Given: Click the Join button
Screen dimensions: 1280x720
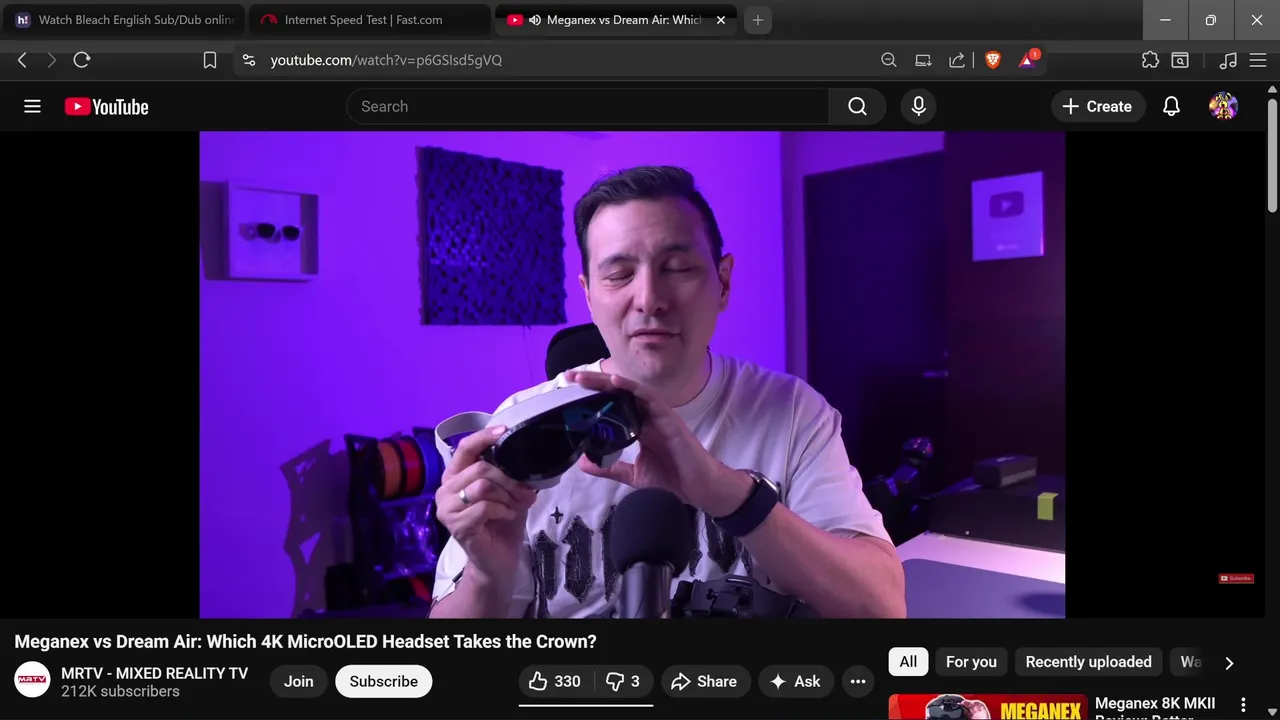Looking at the screenshot, I should 298,681.
